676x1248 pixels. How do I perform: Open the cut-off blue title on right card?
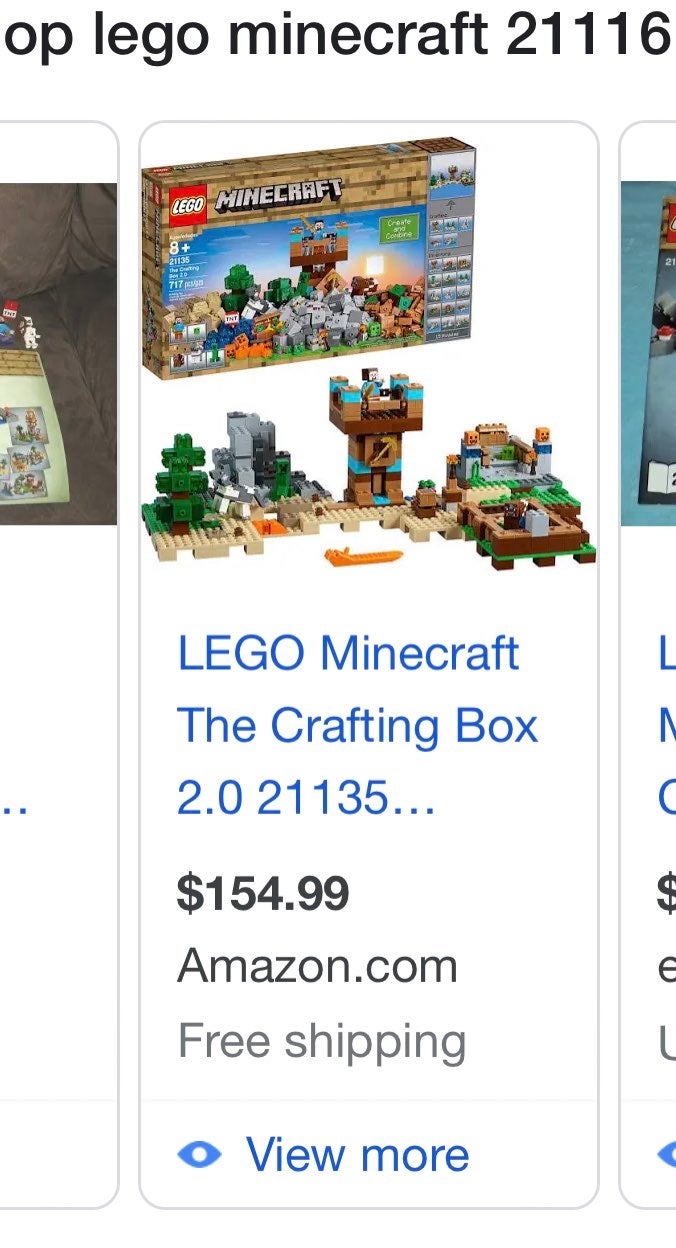666,725
